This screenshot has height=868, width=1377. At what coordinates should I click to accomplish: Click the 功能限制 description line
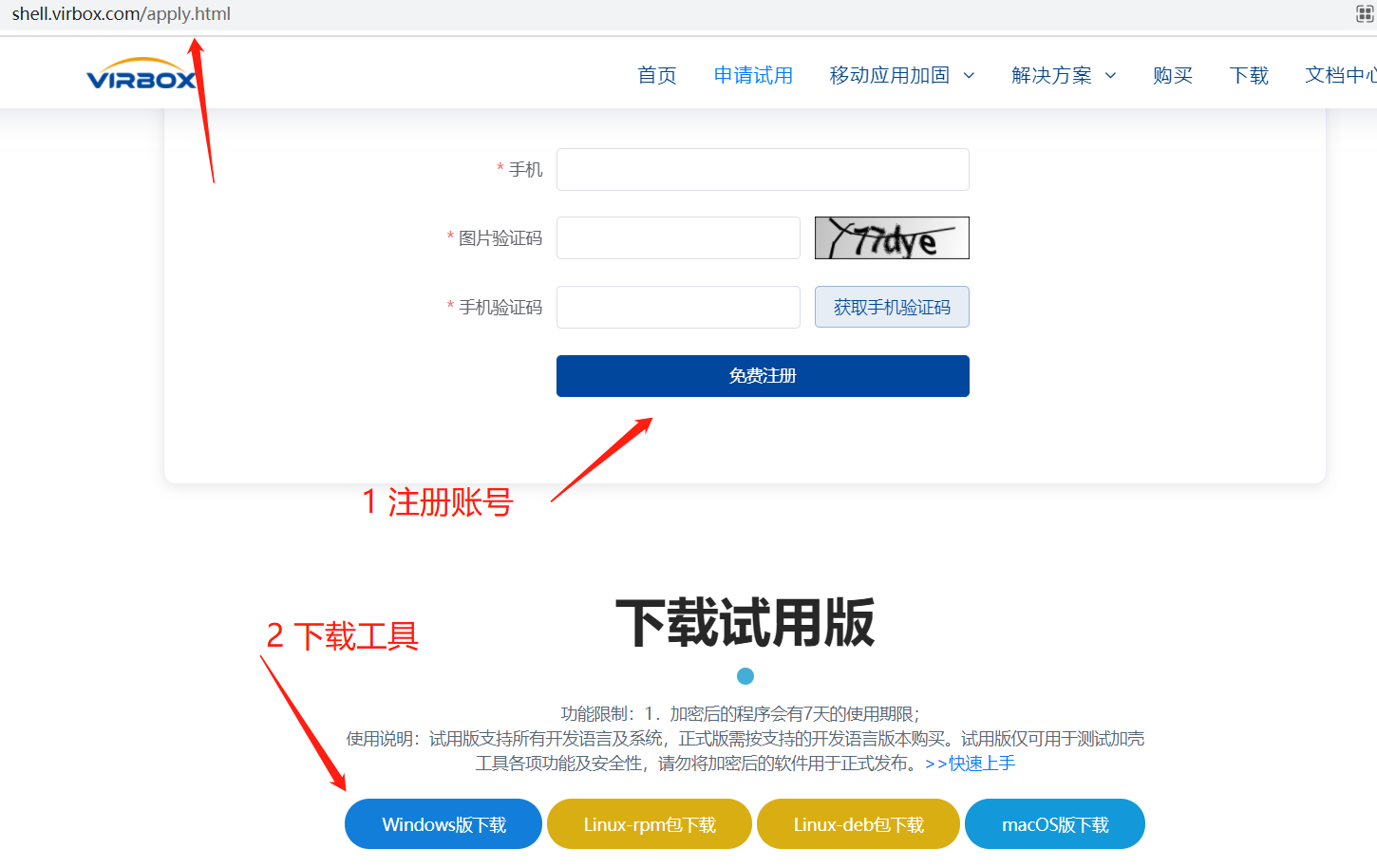click(x=741, y=714)
